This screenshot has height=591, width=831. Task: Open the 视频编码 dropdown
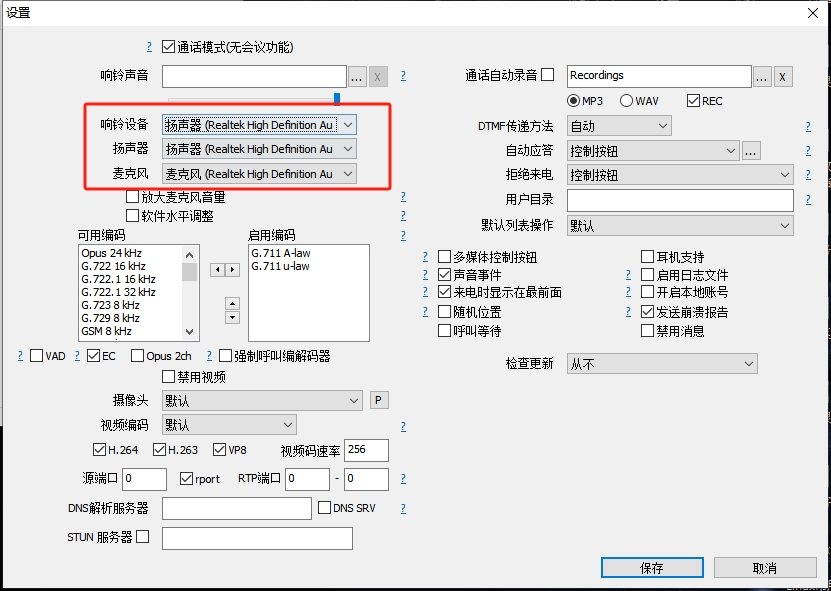(229, 425)
